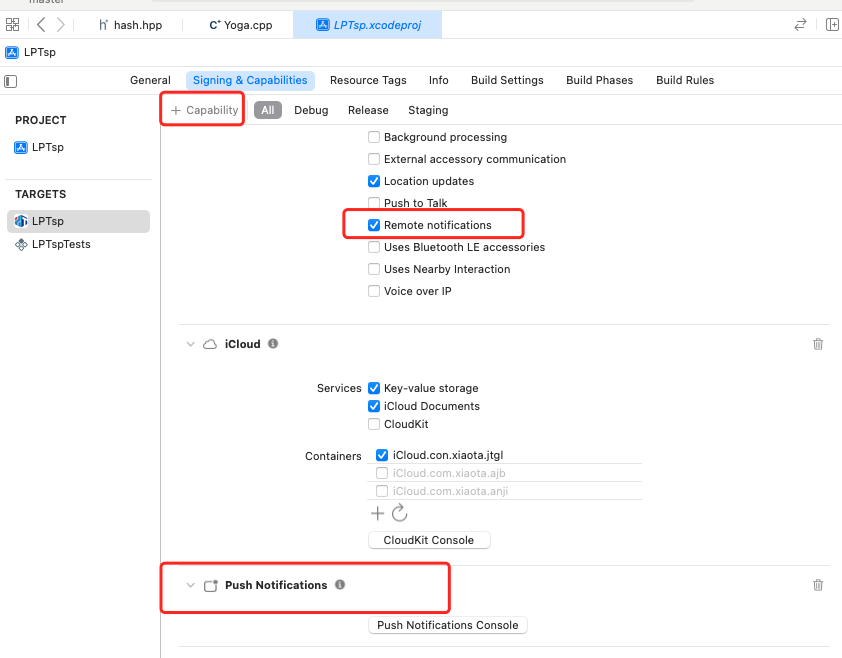Click the iCloud info icon

(x=273, y=344)
